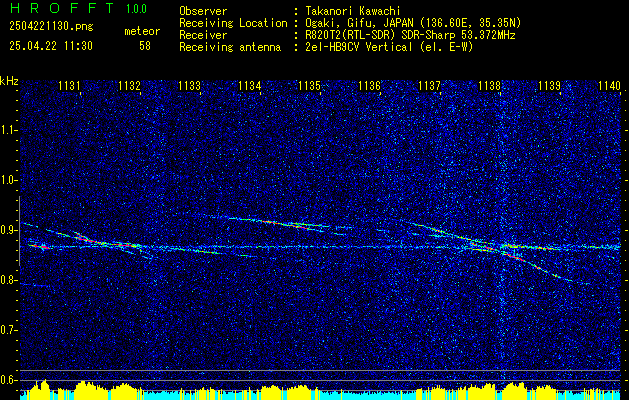Click the 2el-HB9CV Vertical antenna text
The width and height of the screenshot is (629, 400).
point(389,47)
